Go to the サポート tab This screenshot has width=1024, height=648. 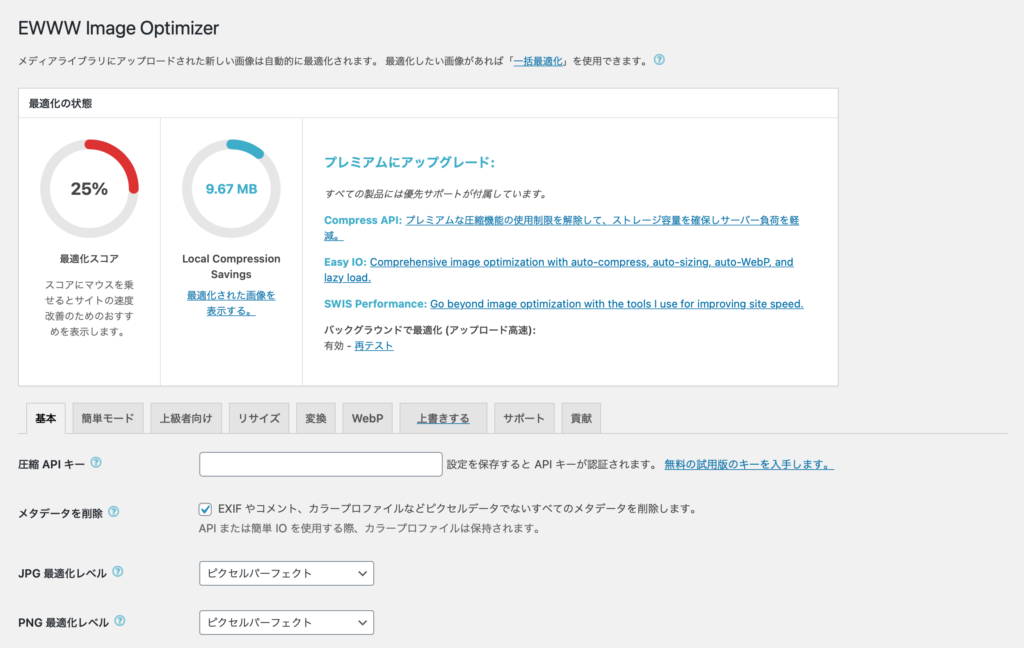524,418
